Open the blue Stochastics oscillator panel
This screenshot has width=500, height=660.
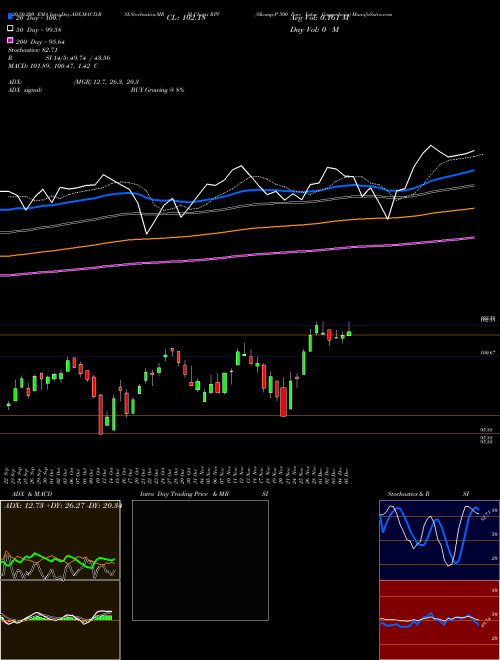click(439, 540)
